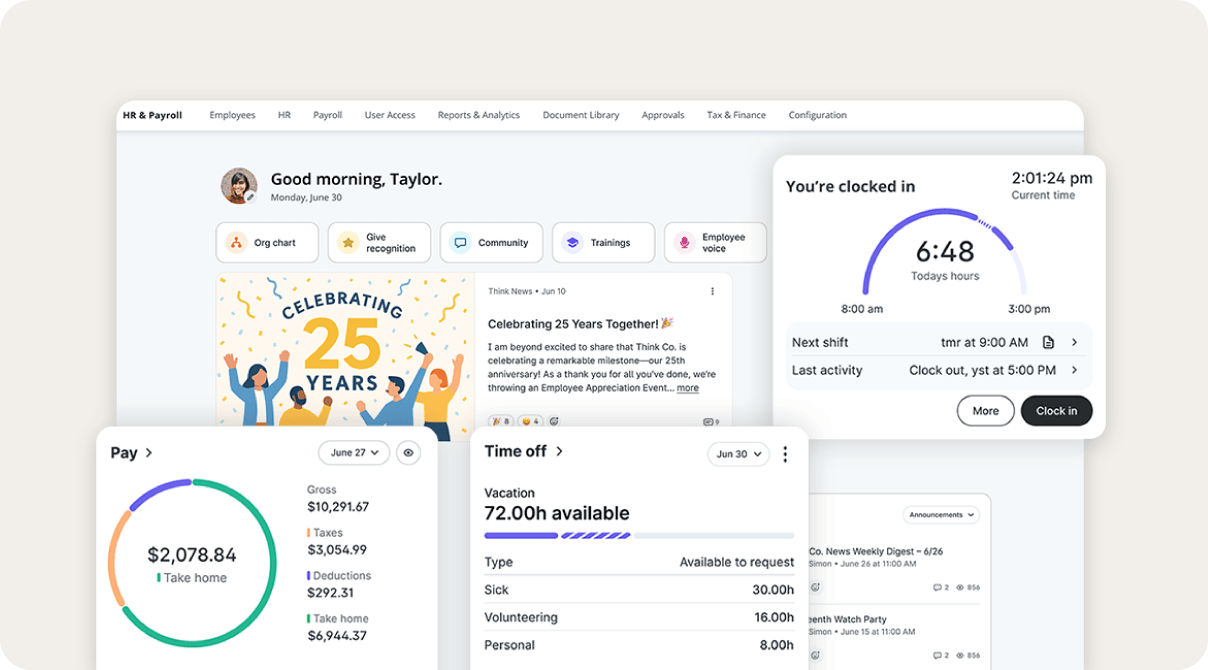Open Celebrating 25 Years Together post title
The image size is (1208, 670).
[580, 324]
